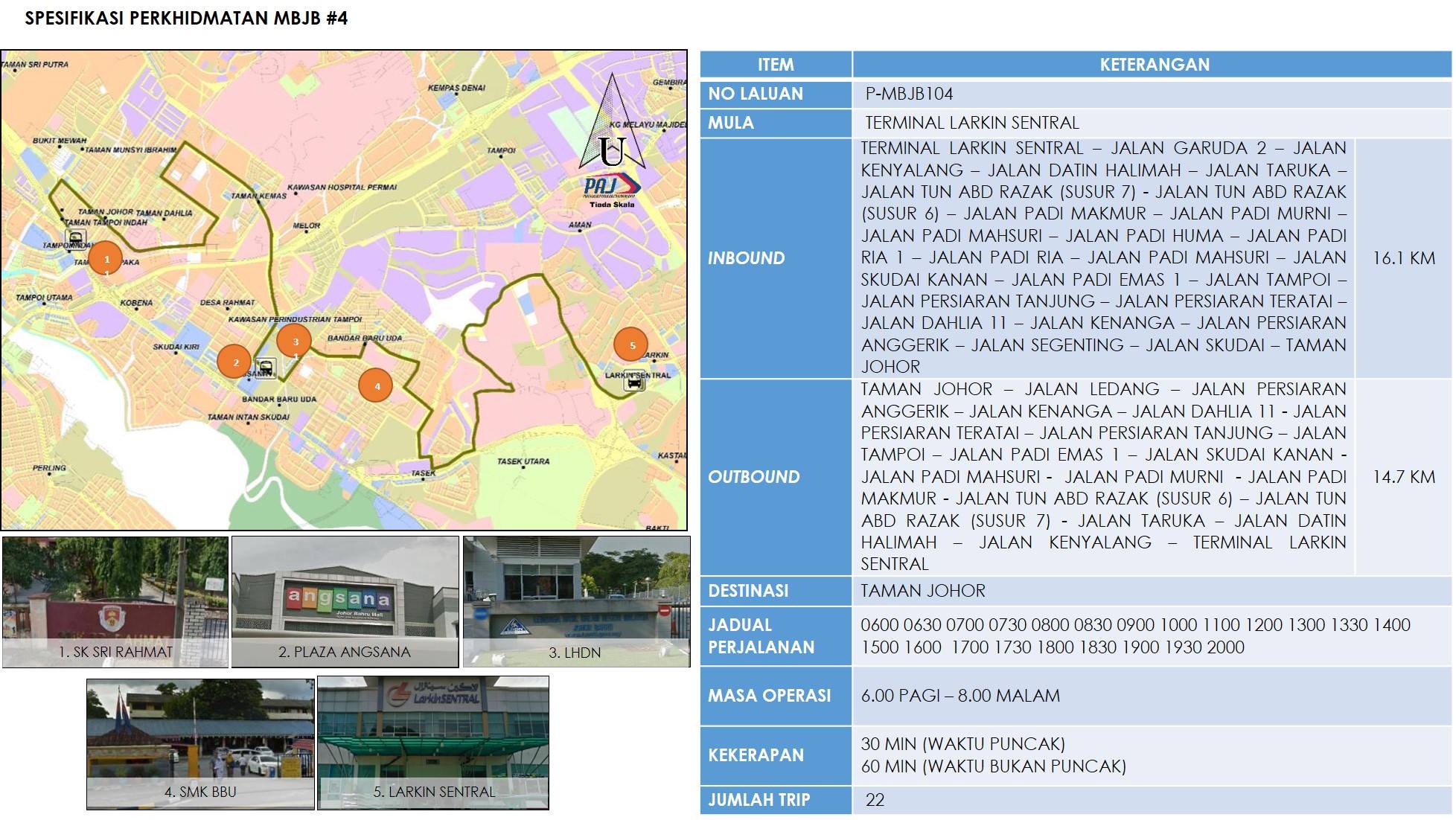
Task: Click bus stop icon near Tampoi Indah
Action: click(x=75, y=238)
